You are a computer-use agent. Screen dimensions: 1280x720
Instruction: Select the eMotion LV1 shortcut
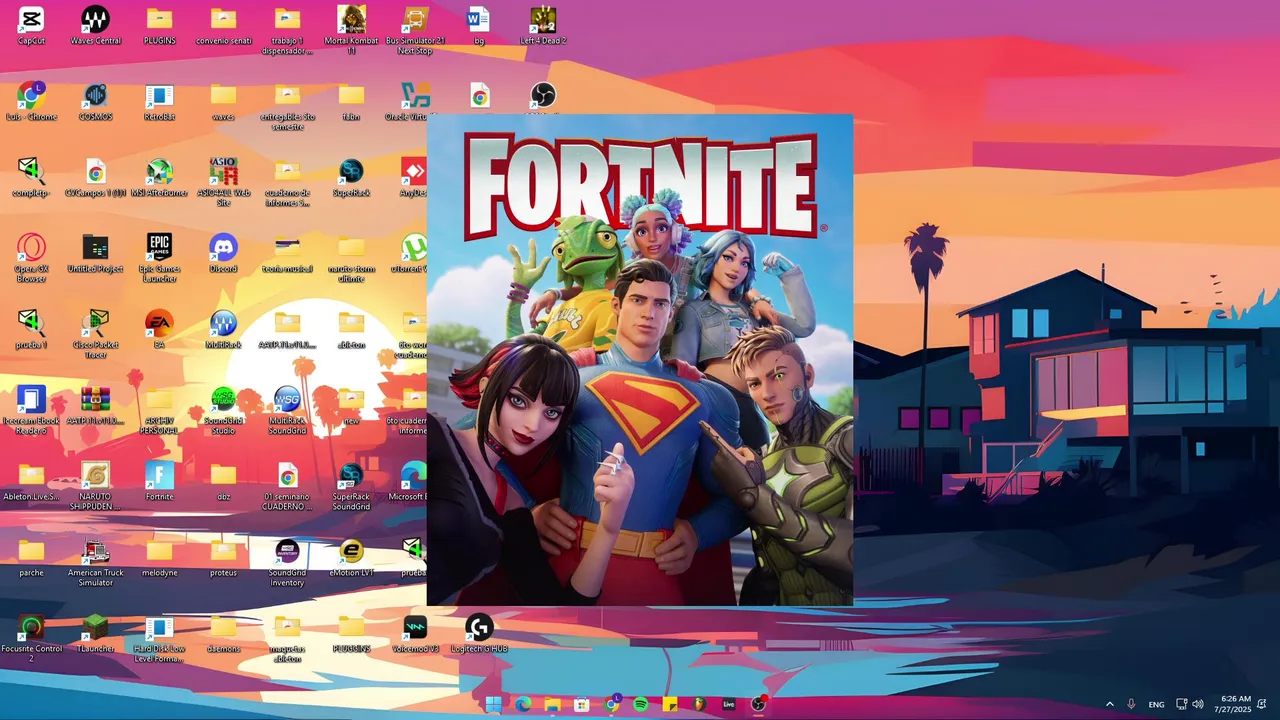351,558
